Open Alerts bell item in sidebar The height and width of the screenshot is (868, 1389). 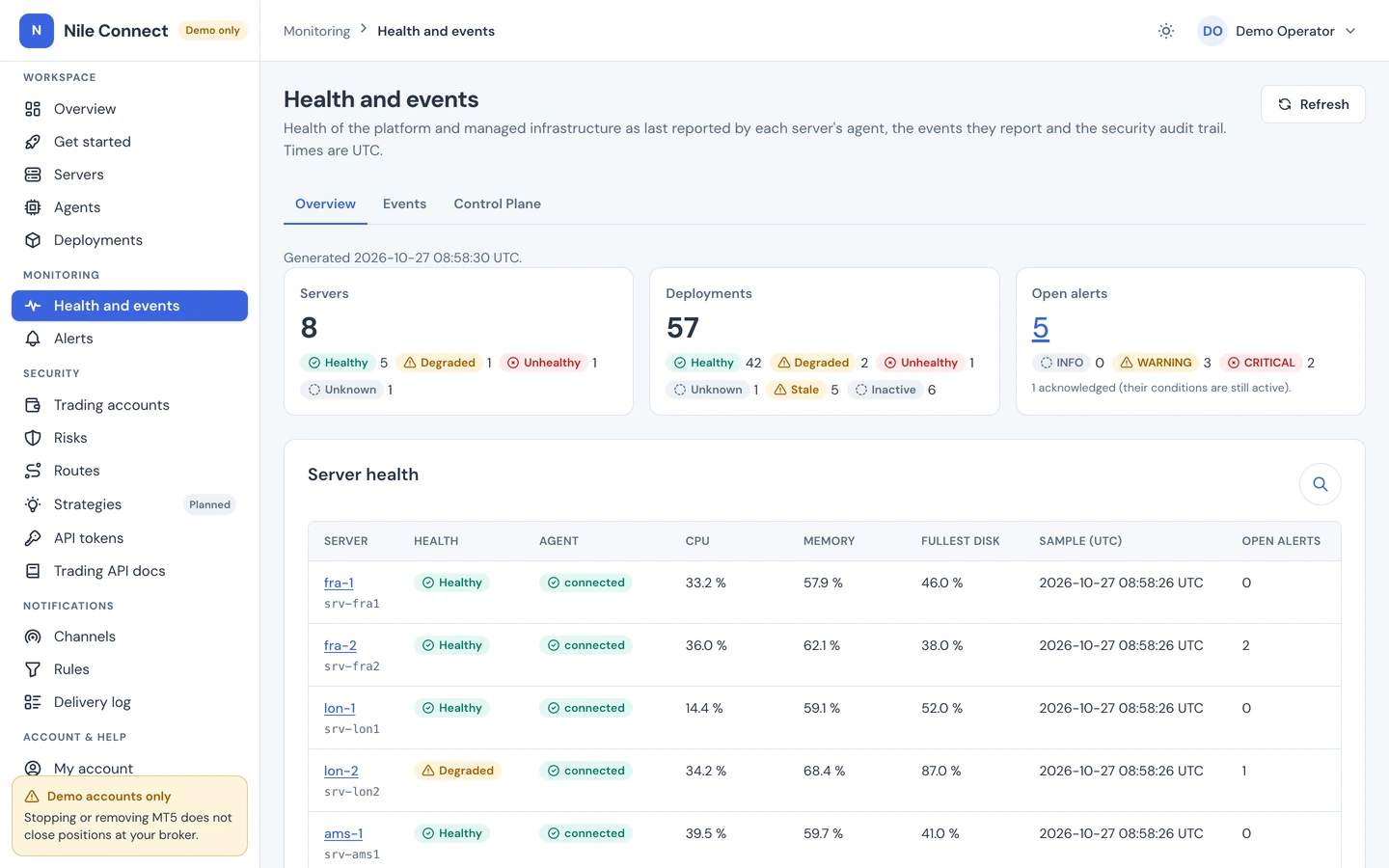(129, 339)
